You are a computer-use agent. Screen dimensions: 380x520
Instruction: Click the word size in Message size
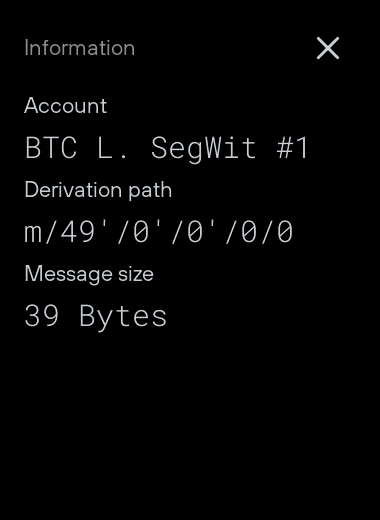[136, 275]
